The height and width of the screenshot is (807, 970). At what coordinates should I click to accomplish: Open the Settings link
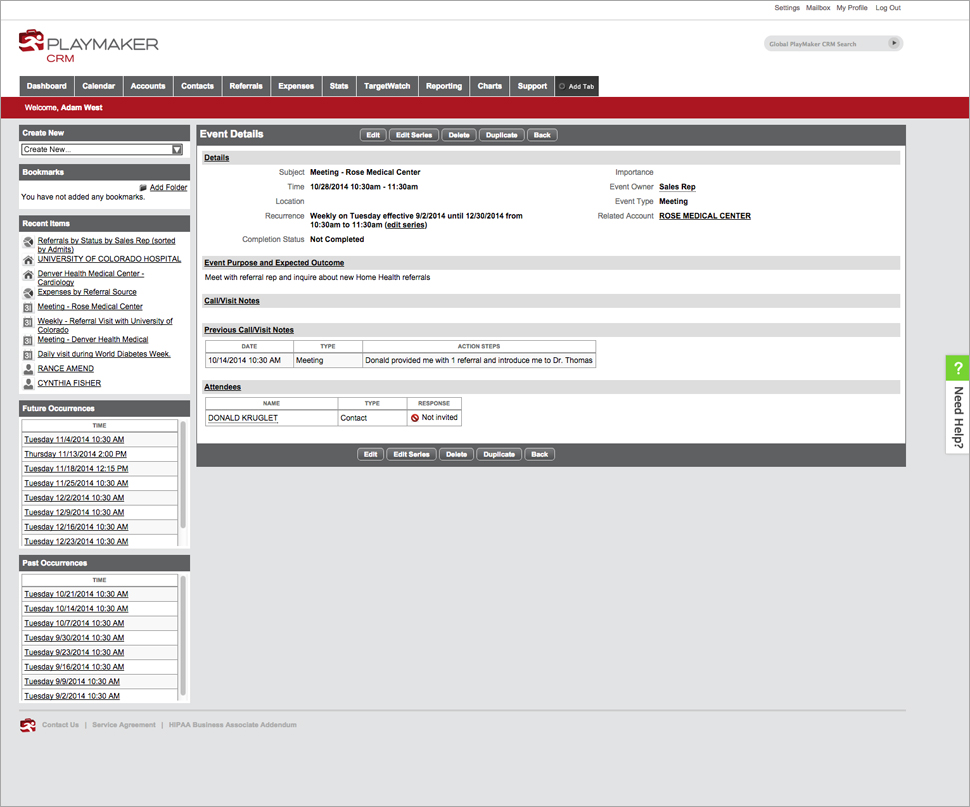point(787,8)
